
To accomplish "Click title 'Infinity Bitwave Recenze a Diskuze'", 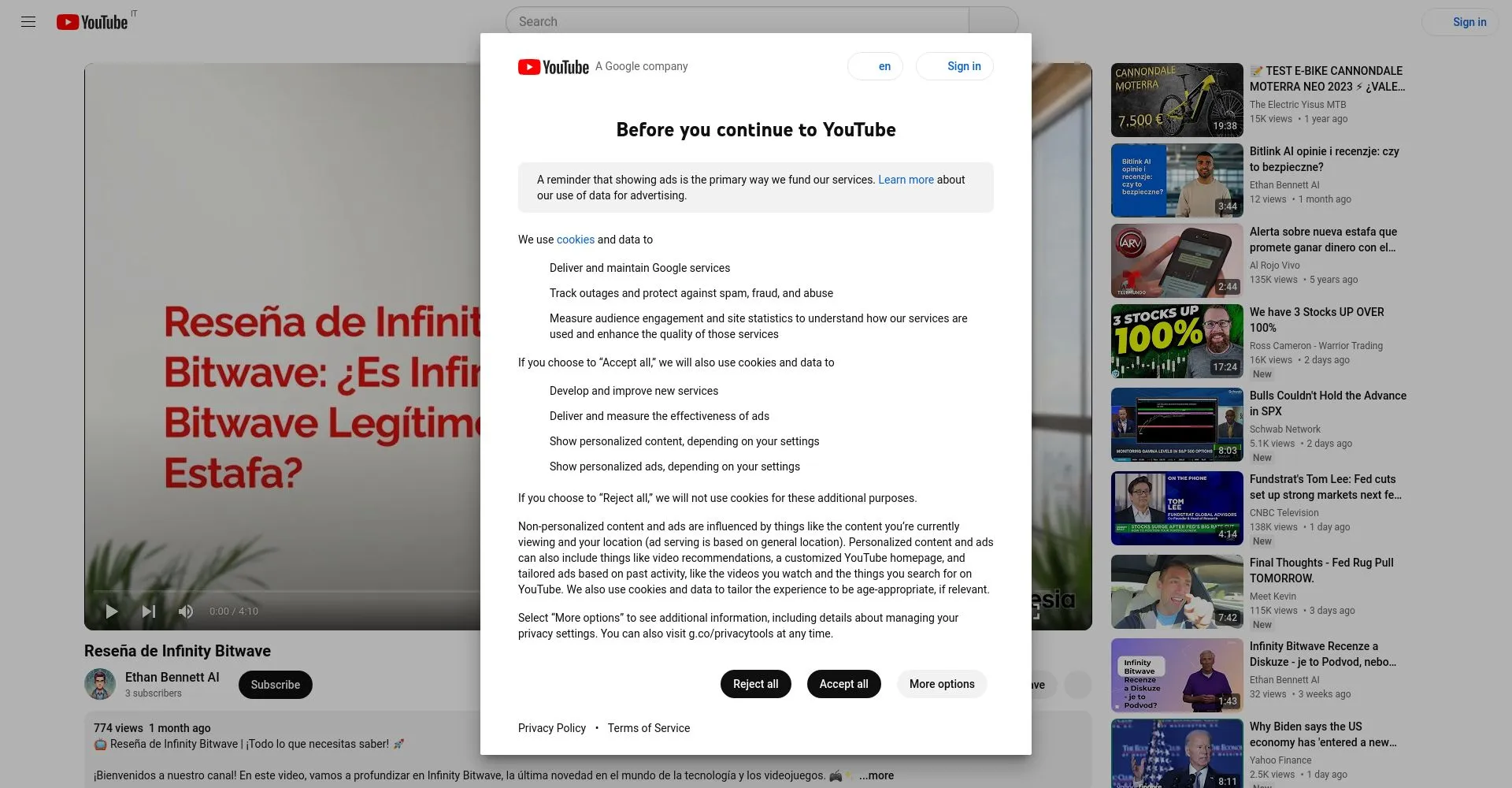I will point(1323,654).
